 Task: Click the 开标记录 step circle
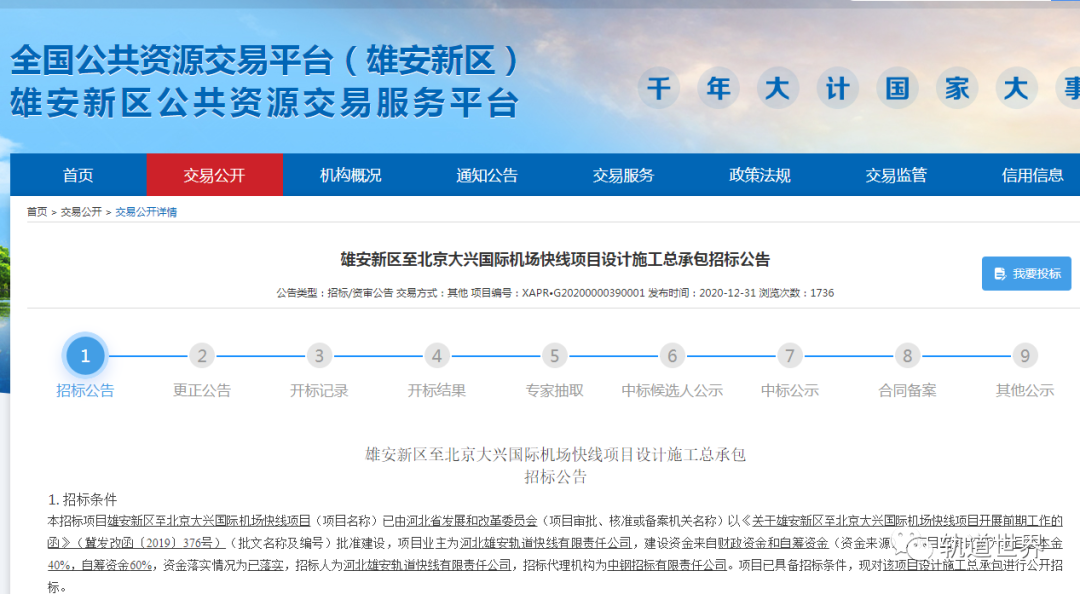[319, 355]
